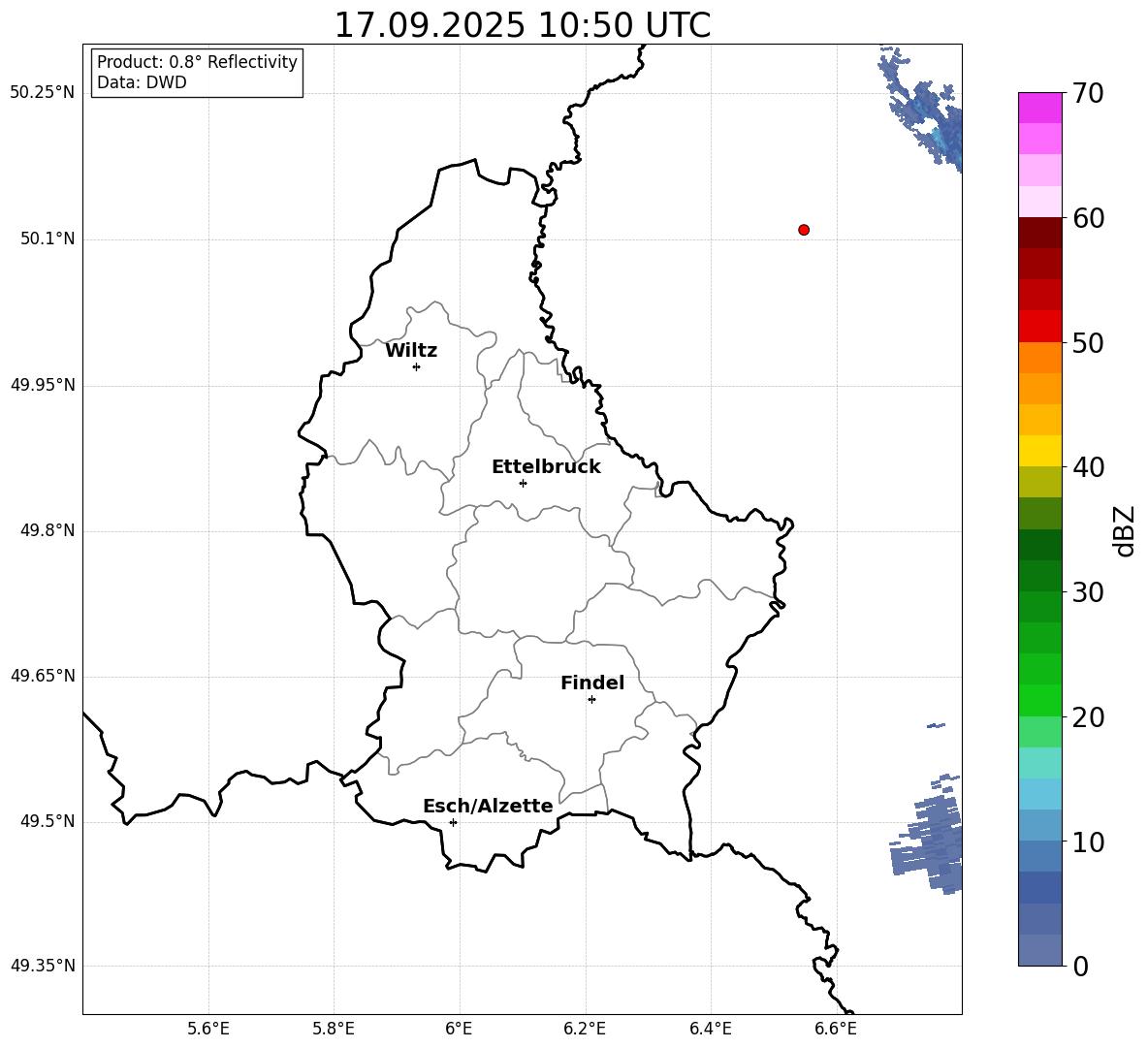Pick the bright green colorbar swatch above 20
The image size is (1148, 1048).
point(1040,700)
